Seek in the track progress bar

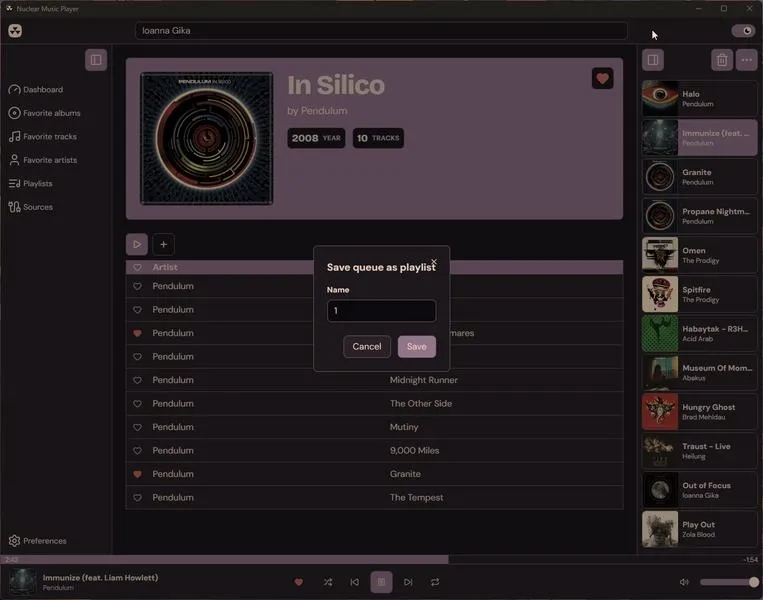coord(382,560)
